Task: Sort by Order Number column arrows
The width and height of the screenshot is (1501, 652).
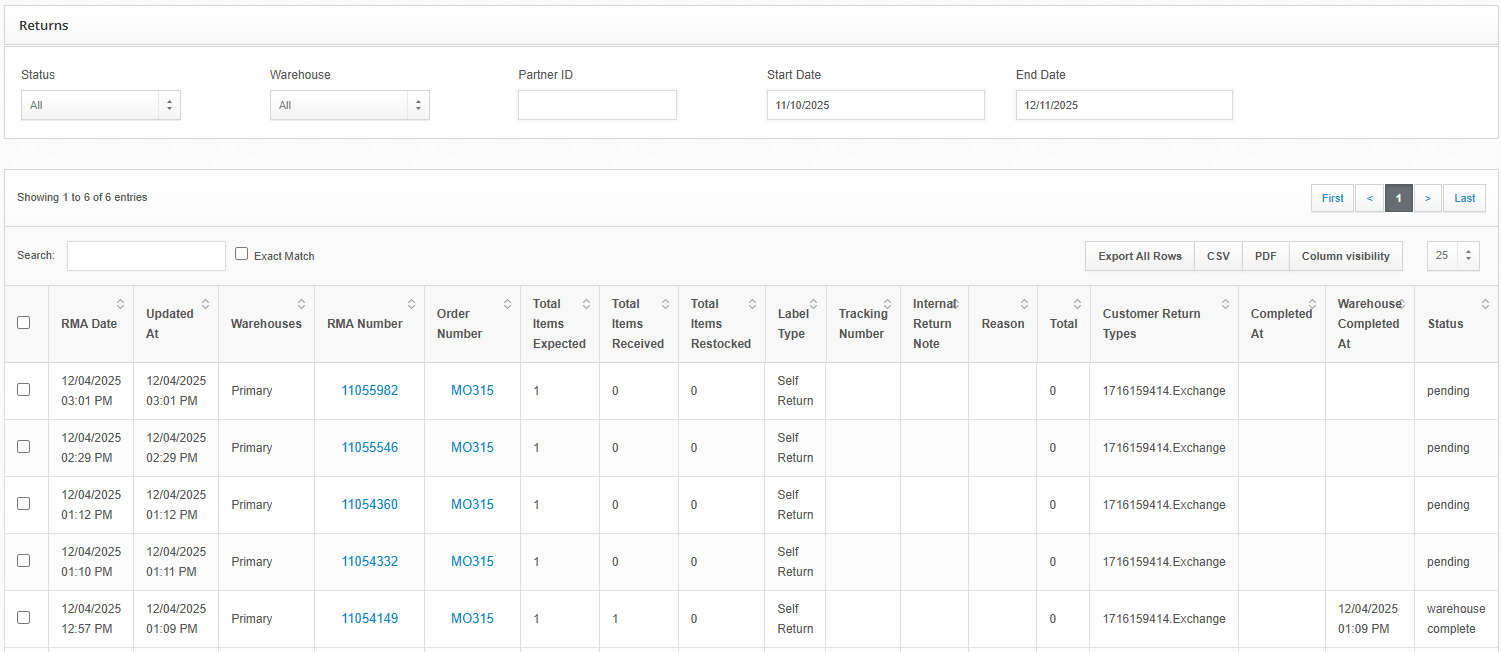Action: click(507, 304)
